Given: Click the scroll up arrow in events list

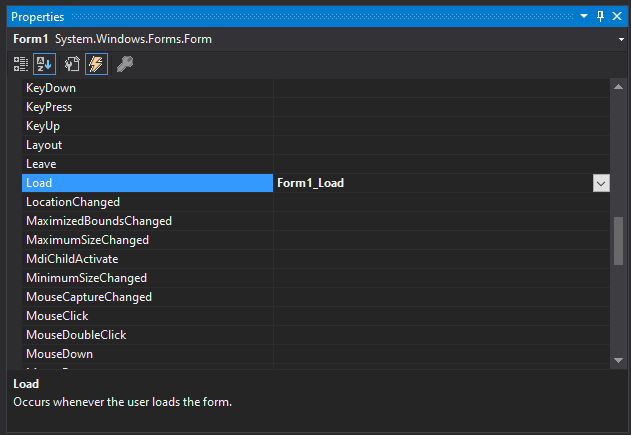Looking at the screenshot, I should click(618, 88).
